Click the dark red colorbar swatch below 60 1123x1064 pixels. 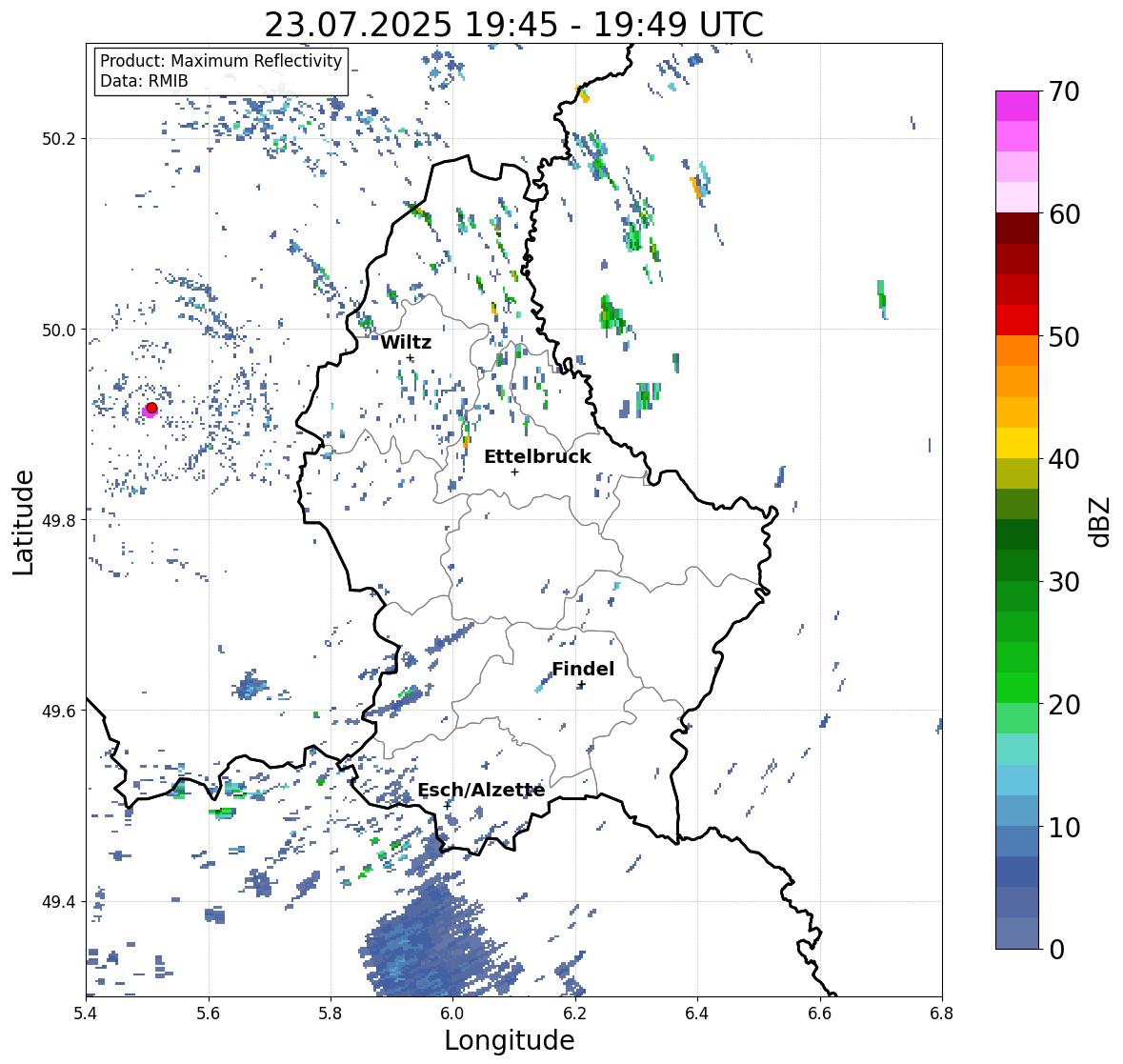point(1017,229)
